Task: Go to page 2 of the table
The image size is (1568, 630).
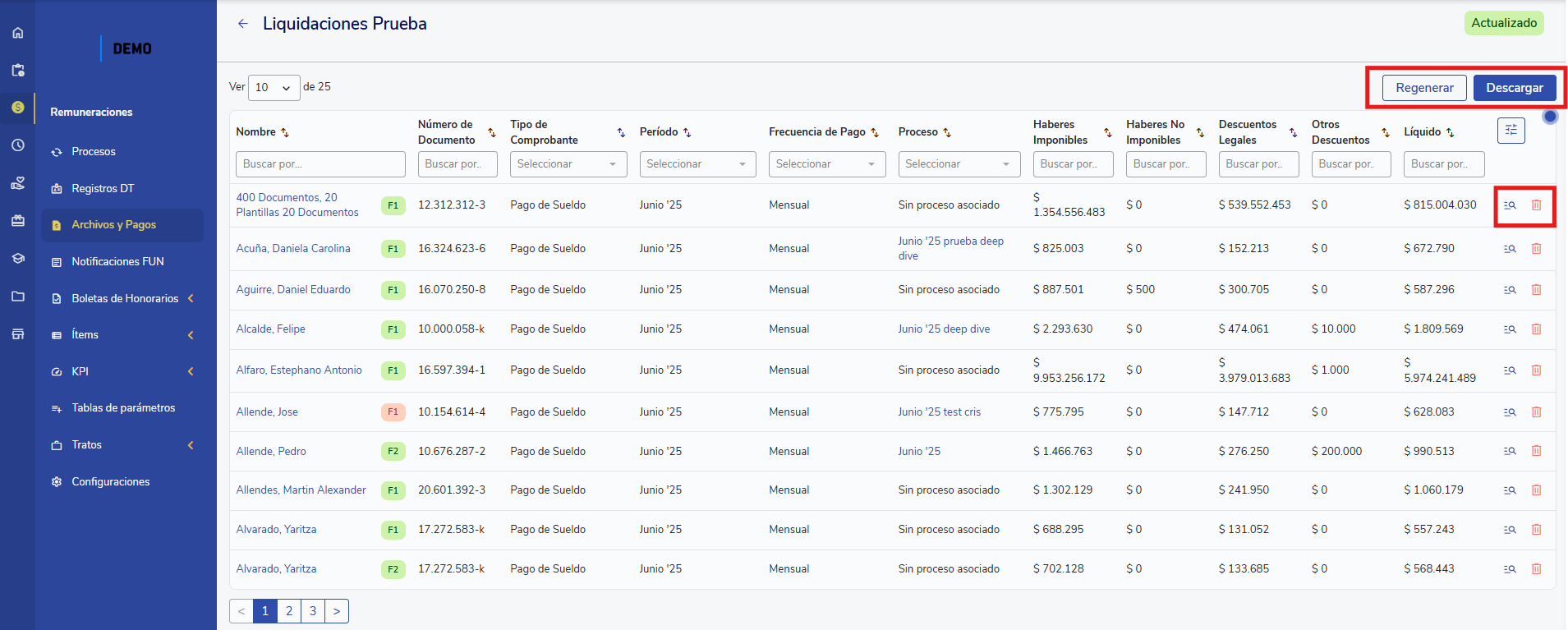Action: point(289,611)
